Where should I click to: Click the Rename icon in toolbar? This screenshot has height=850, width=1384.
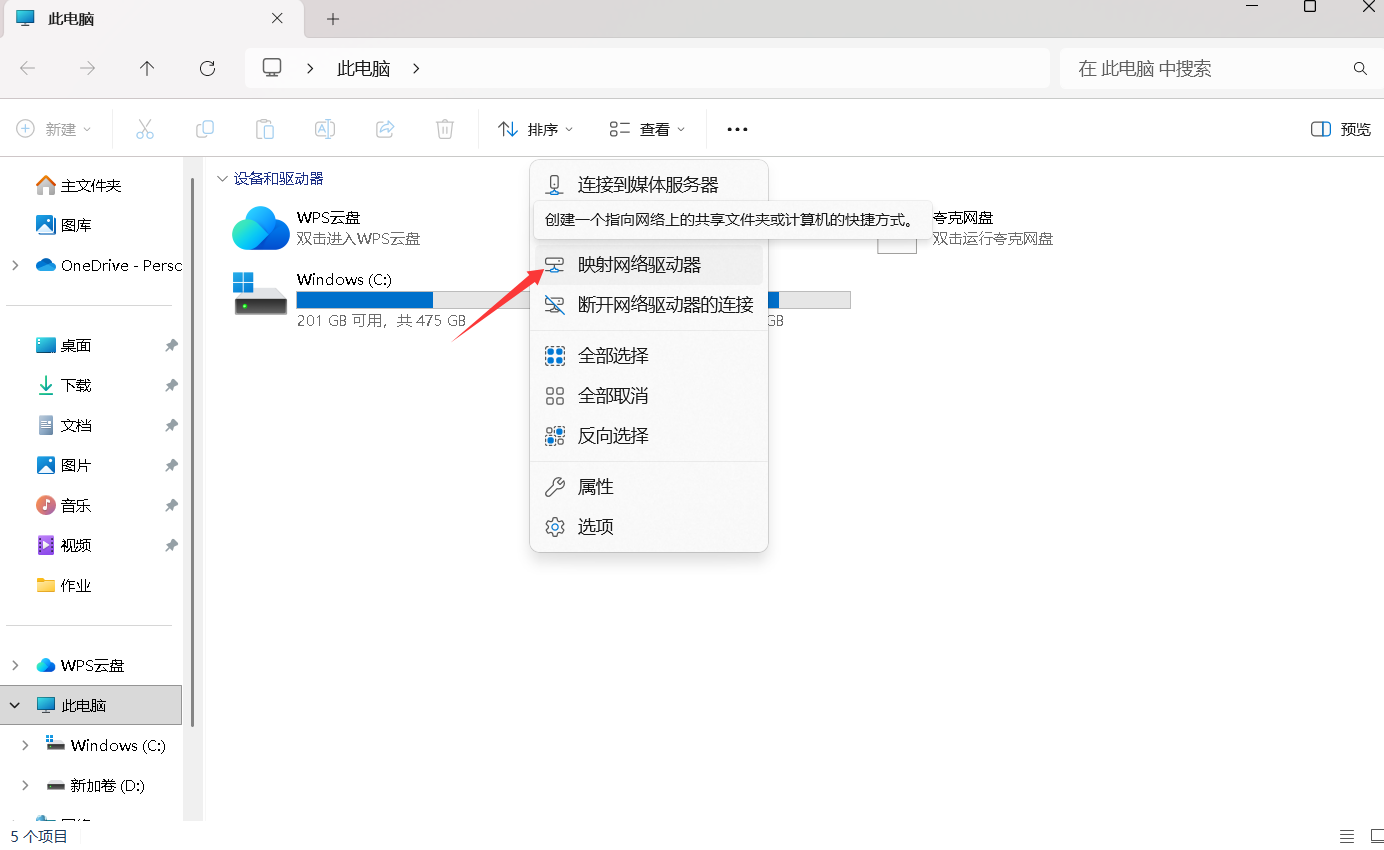point(325,129)
